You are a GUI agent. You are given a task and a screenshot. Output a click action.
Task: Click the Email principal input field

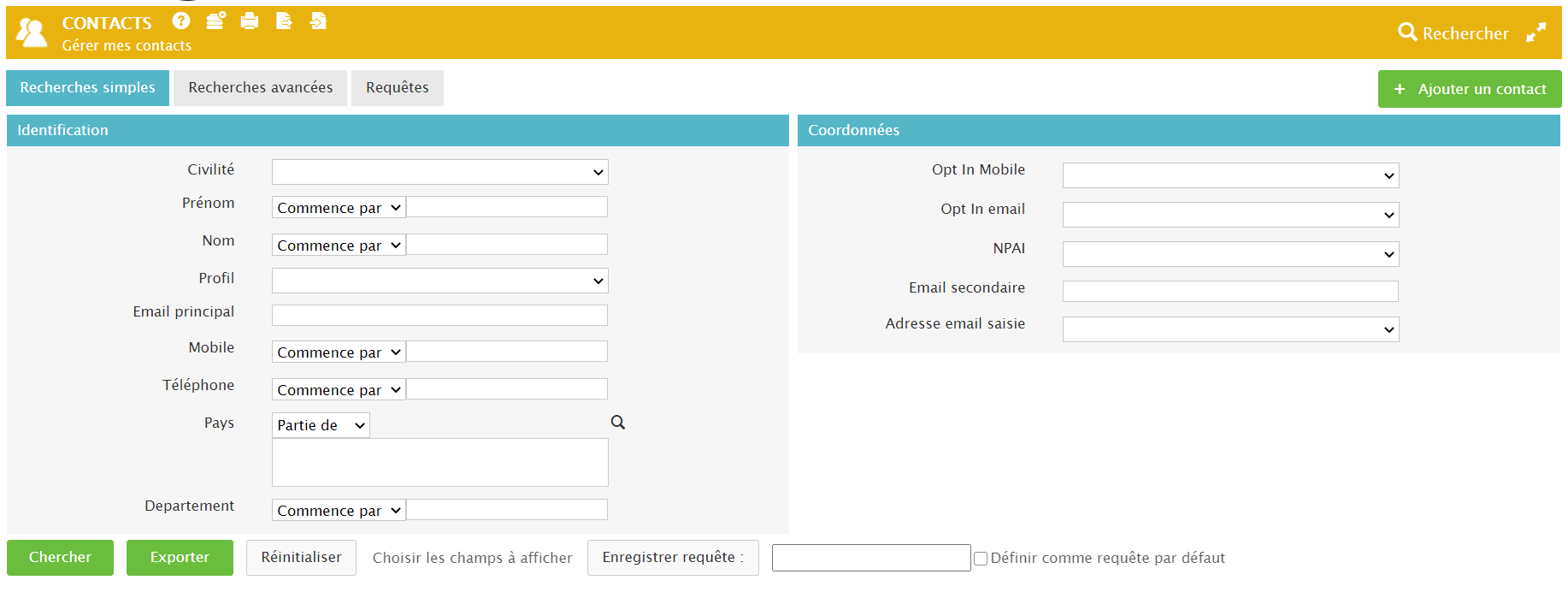439,316
